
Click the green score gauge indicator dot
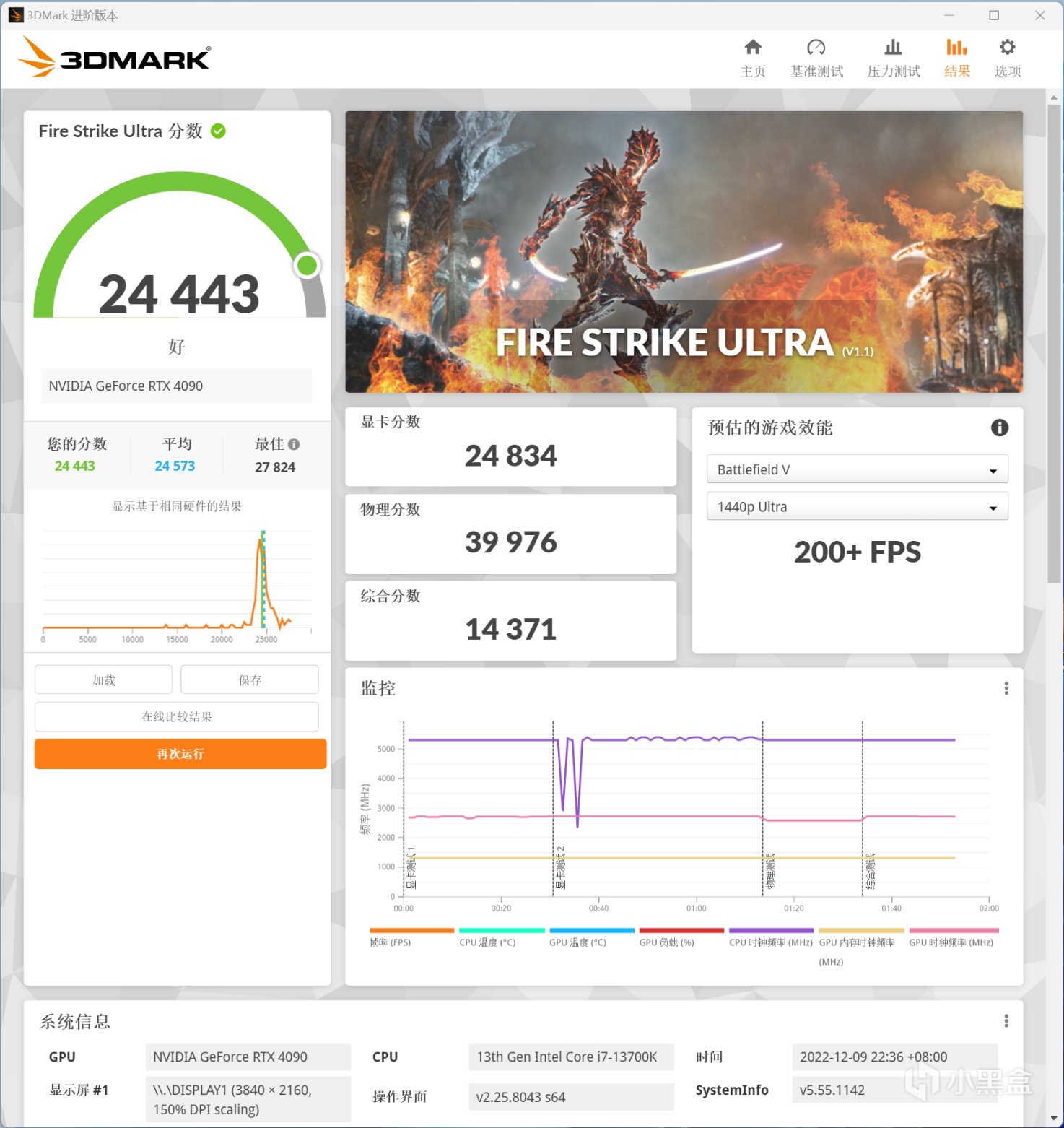pyautogui.click(x=308, y=266)
